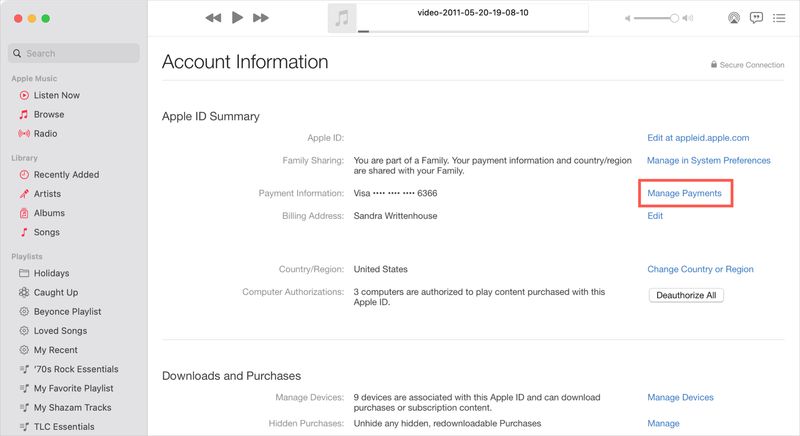
Task: Click the Search field in sidebar
Action: pos(74,53)
